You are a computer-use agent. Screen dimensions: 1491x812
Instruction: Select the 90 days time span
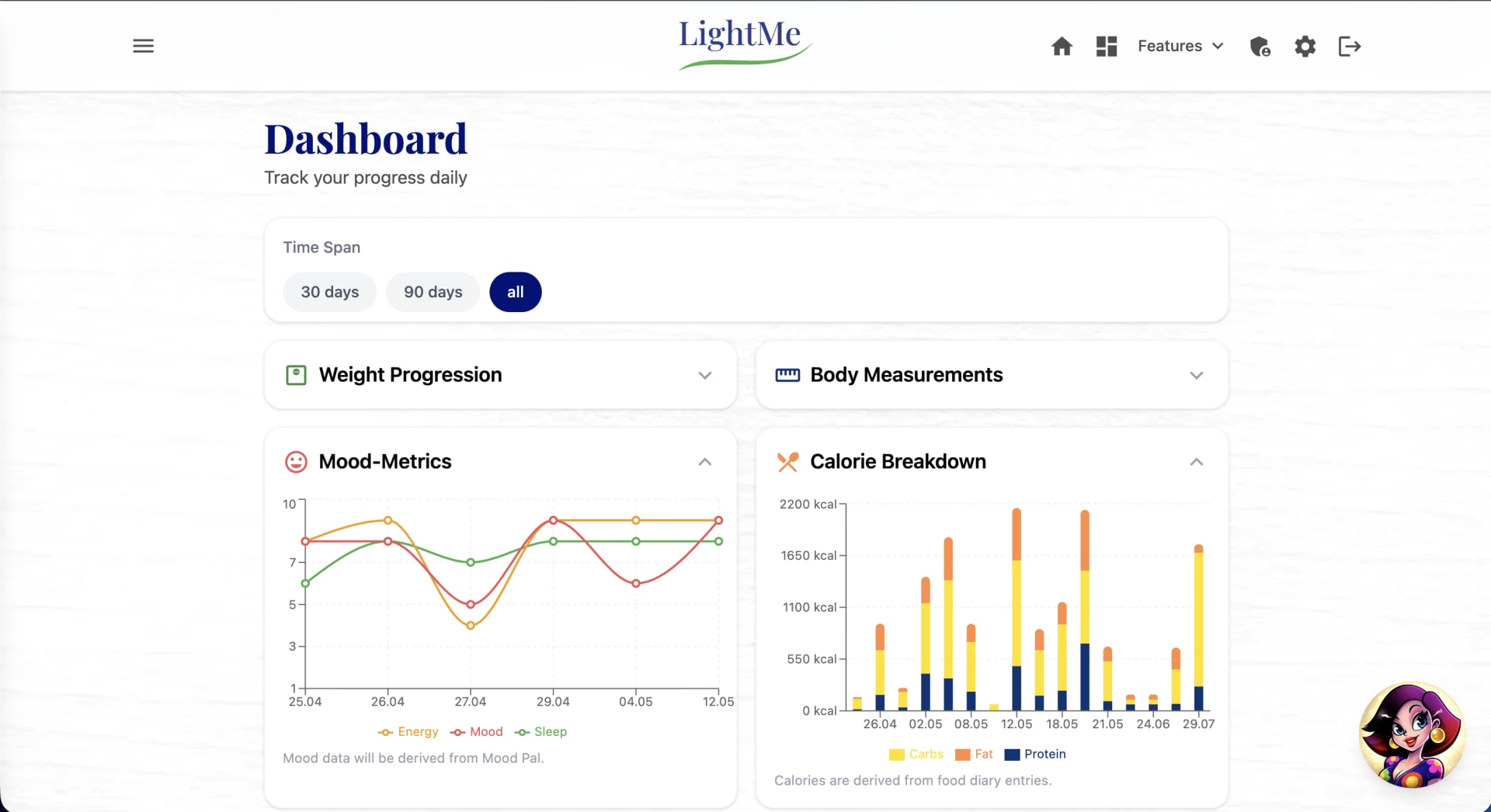(433, 292)
